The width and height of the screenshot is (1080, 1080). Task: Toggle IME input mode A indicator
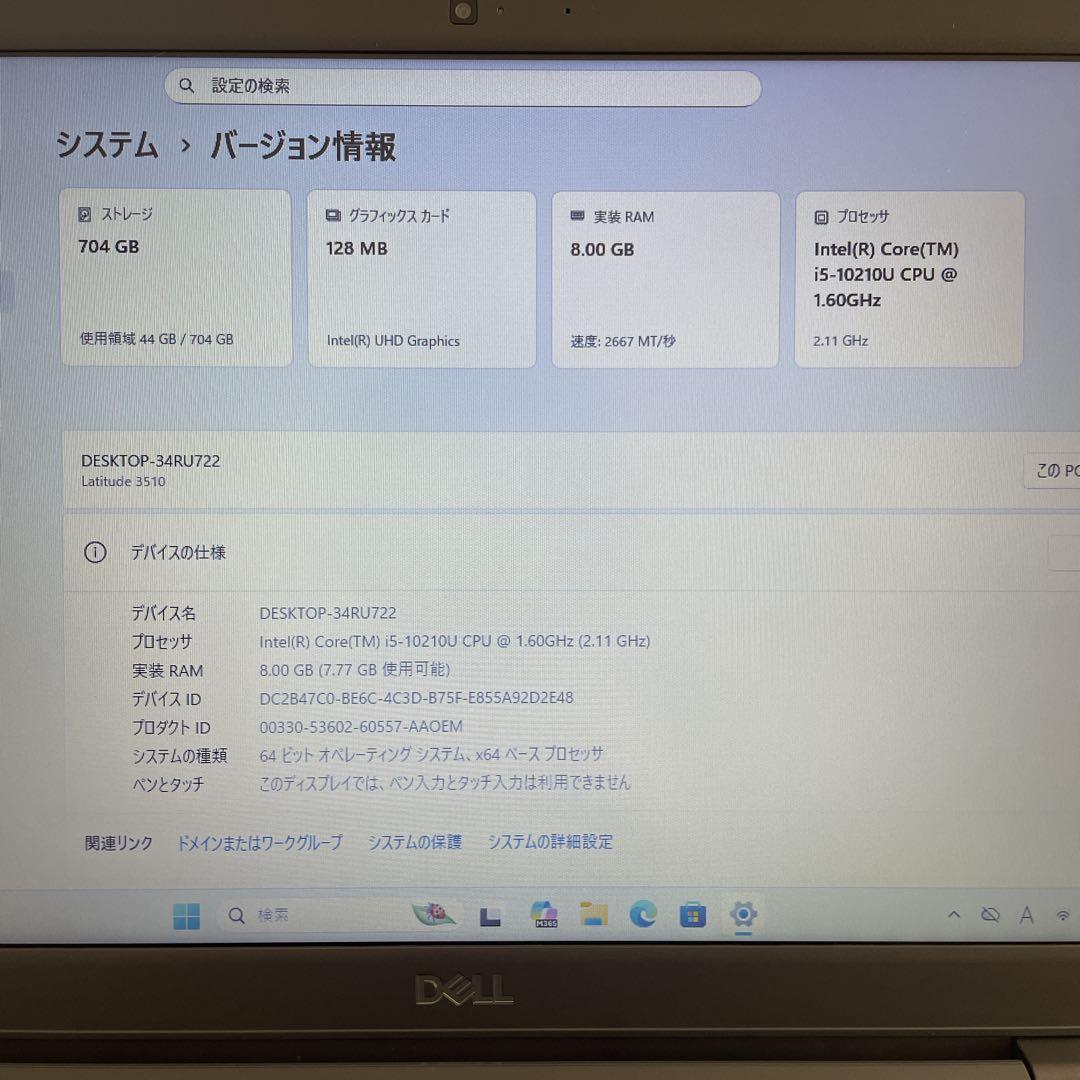coord(1027,915)
